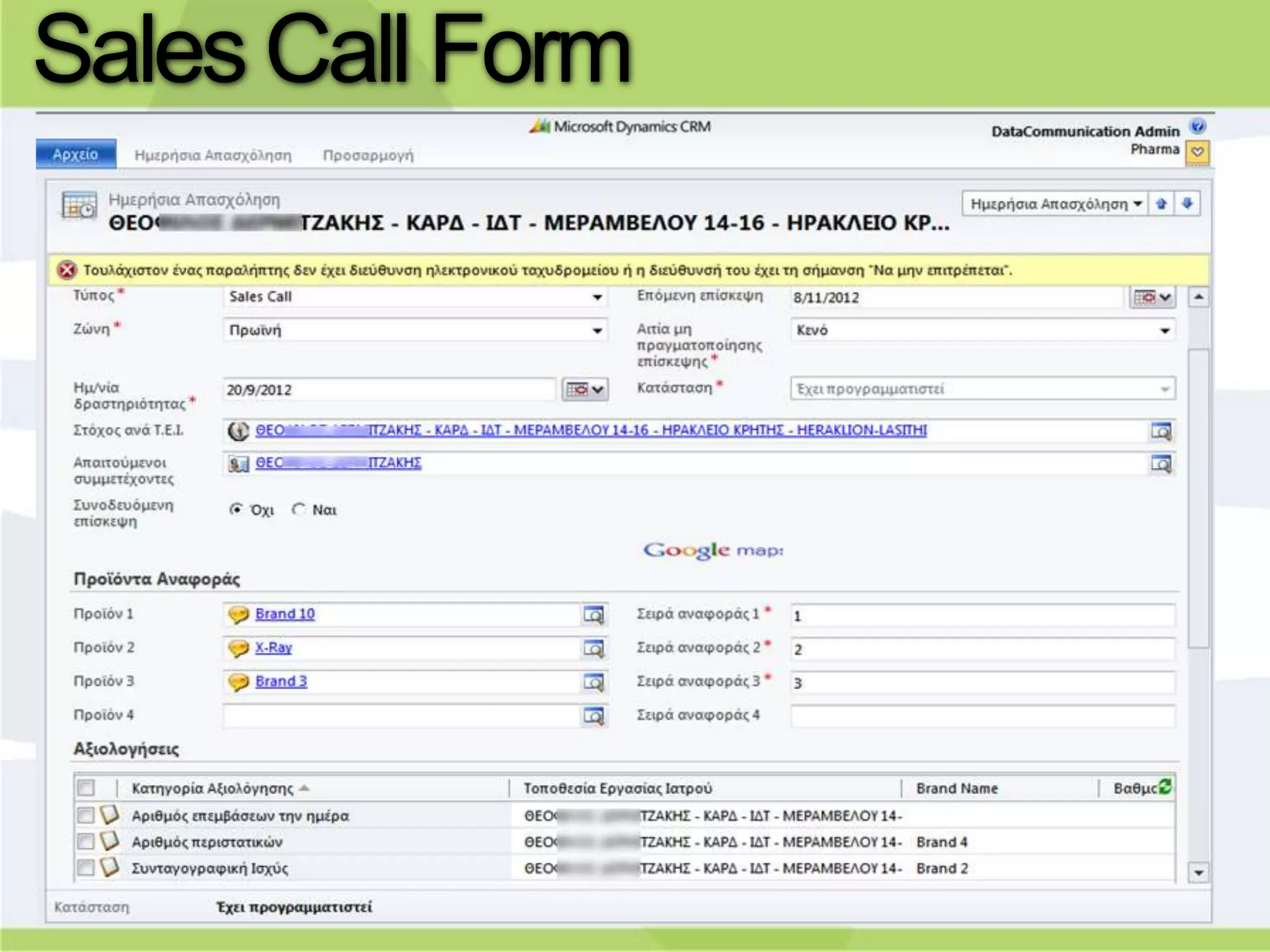Open lookup icon for empty Προϊόν 4
Screen dimensions: 1270x952
(x=593, y=716)
